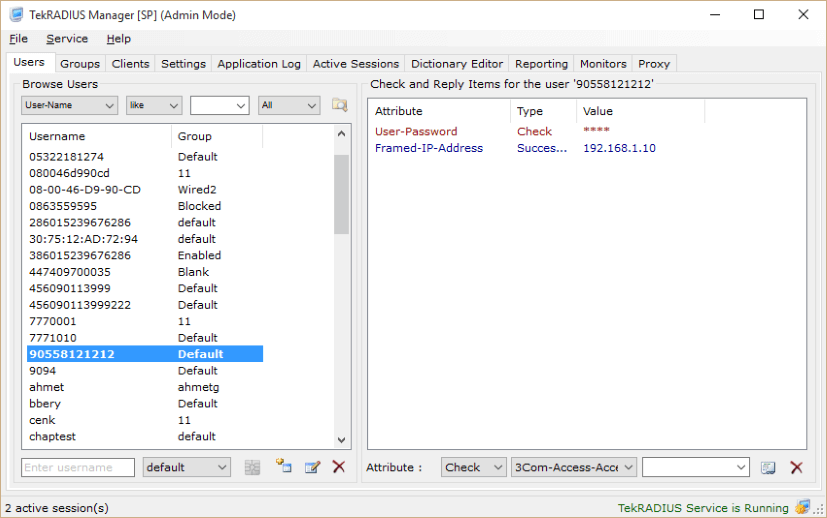
Task: Open the 3Com-Access-Accept attribute name dropdown
Action: click(574, 467)
